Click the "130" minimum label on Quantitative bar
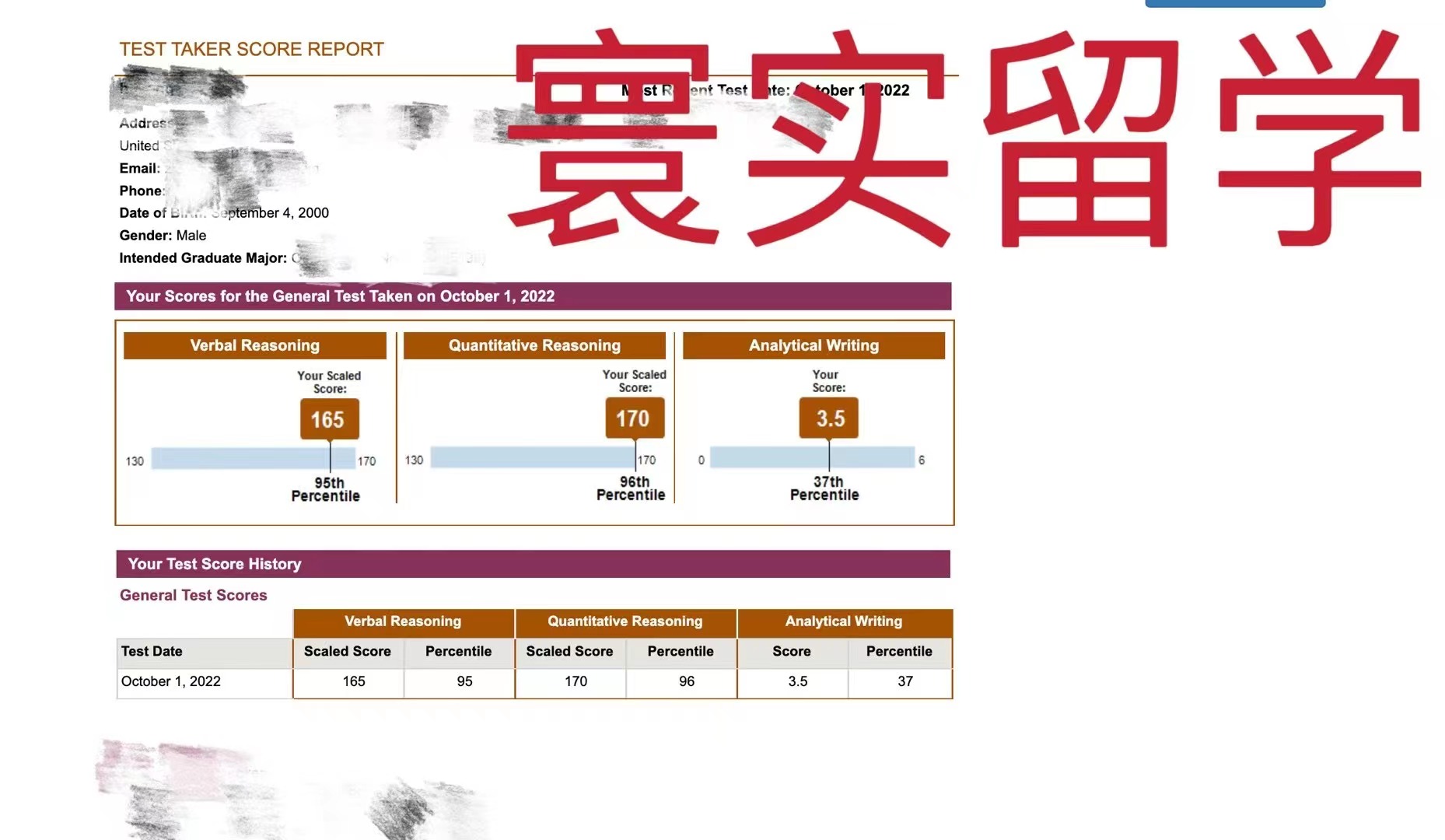 414,460
